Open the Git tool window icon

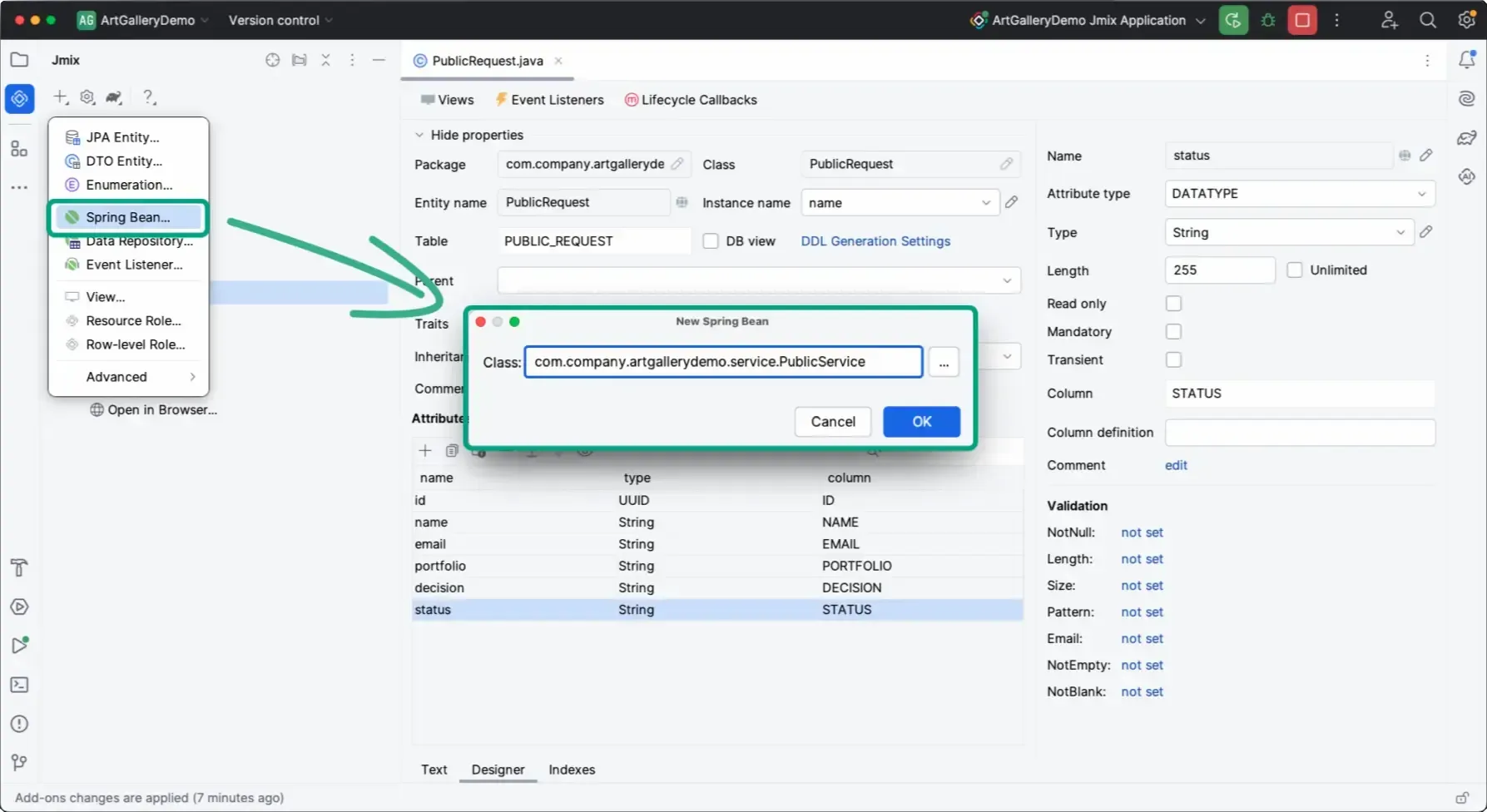19,762
